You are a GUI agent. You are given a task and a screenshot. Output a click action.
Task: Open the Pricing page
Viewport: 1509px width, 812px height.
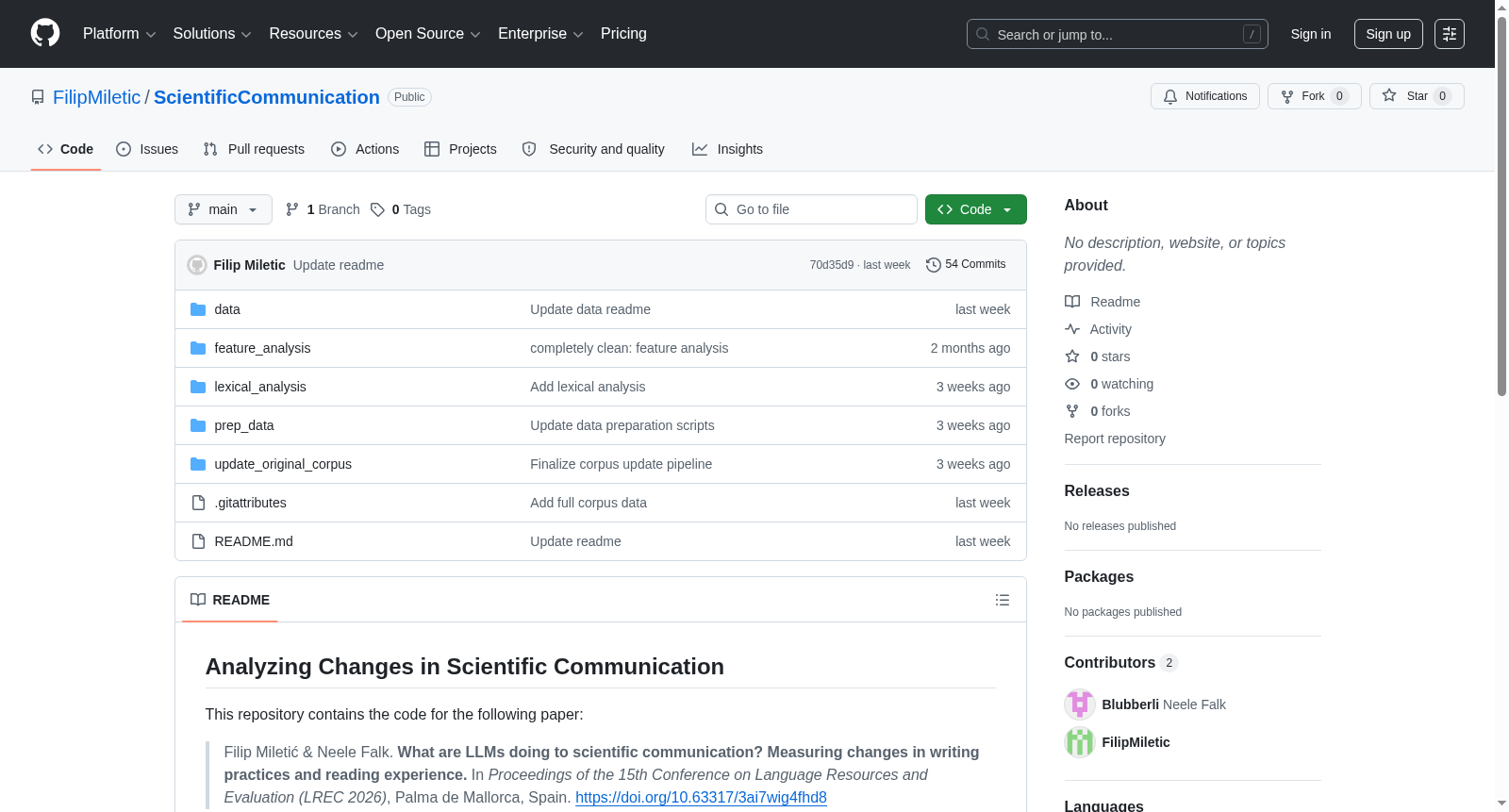[623, 34]
